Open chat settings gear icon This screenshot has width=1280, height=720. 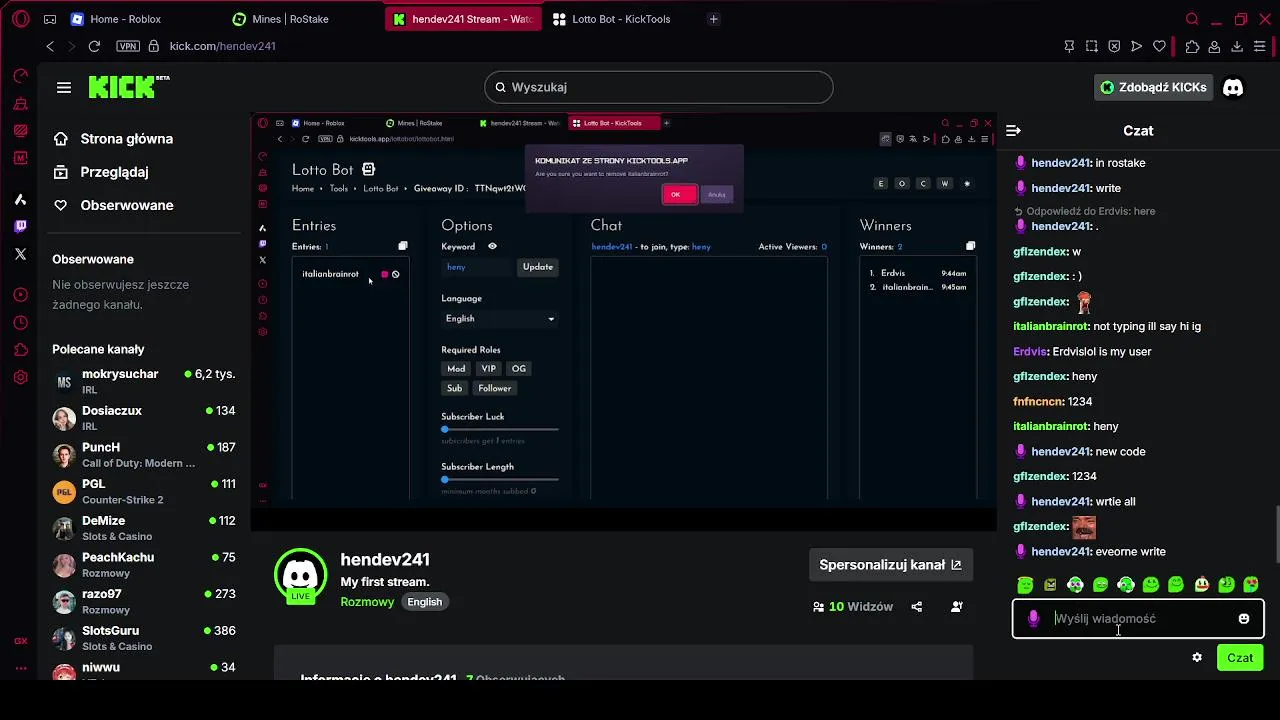click(1197, 657)
